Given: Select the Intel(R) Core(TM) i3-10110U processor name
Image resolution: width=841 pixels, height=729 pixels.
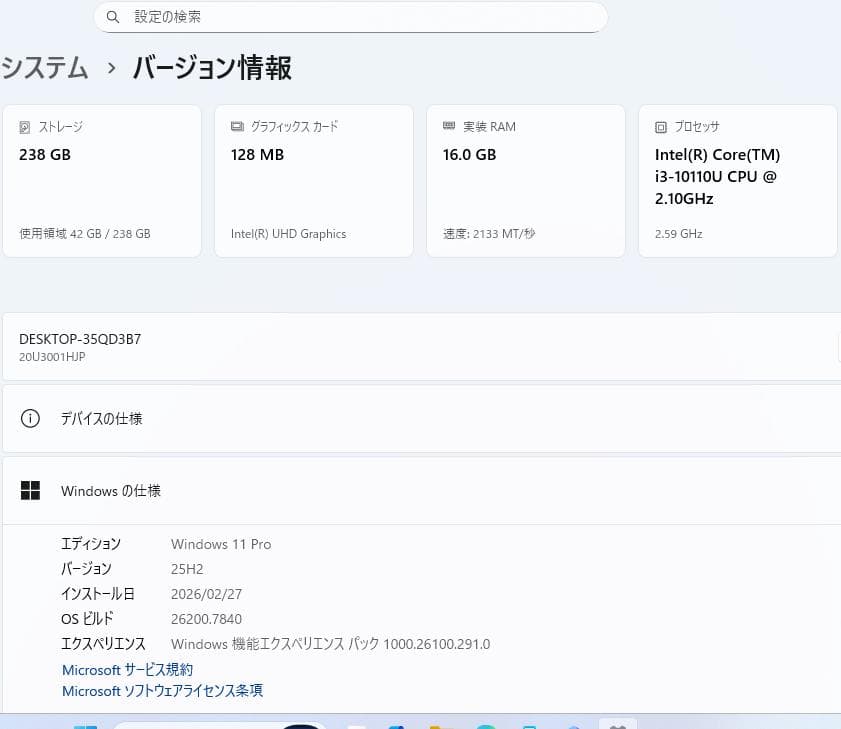Looking at the screenshot, I should (717, 177).
